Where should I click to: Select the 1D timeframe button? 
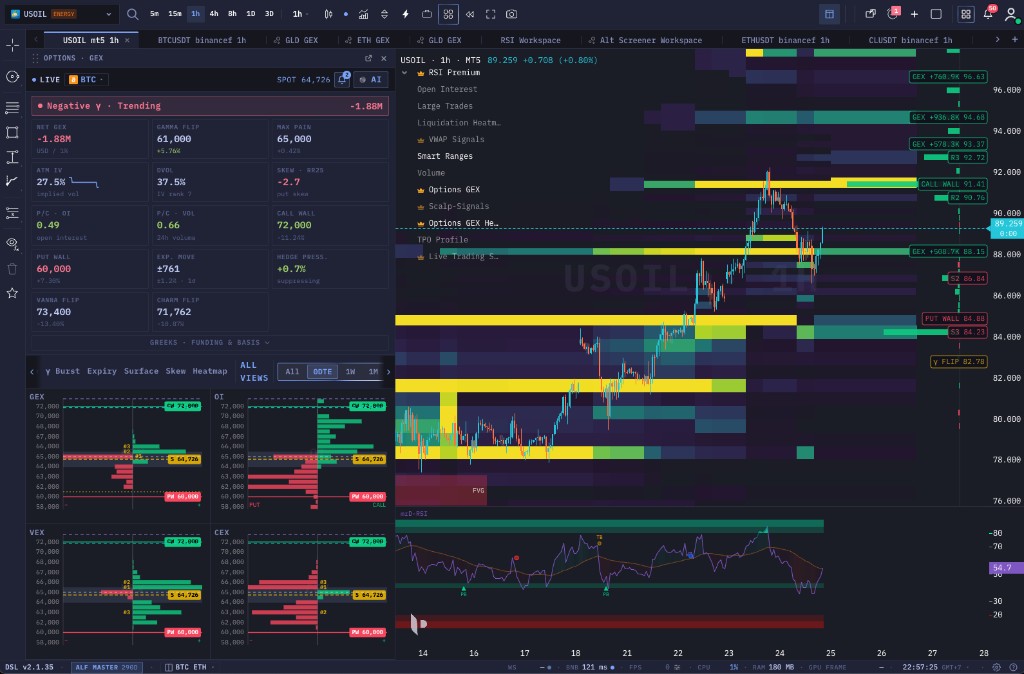tap(251, 14)
